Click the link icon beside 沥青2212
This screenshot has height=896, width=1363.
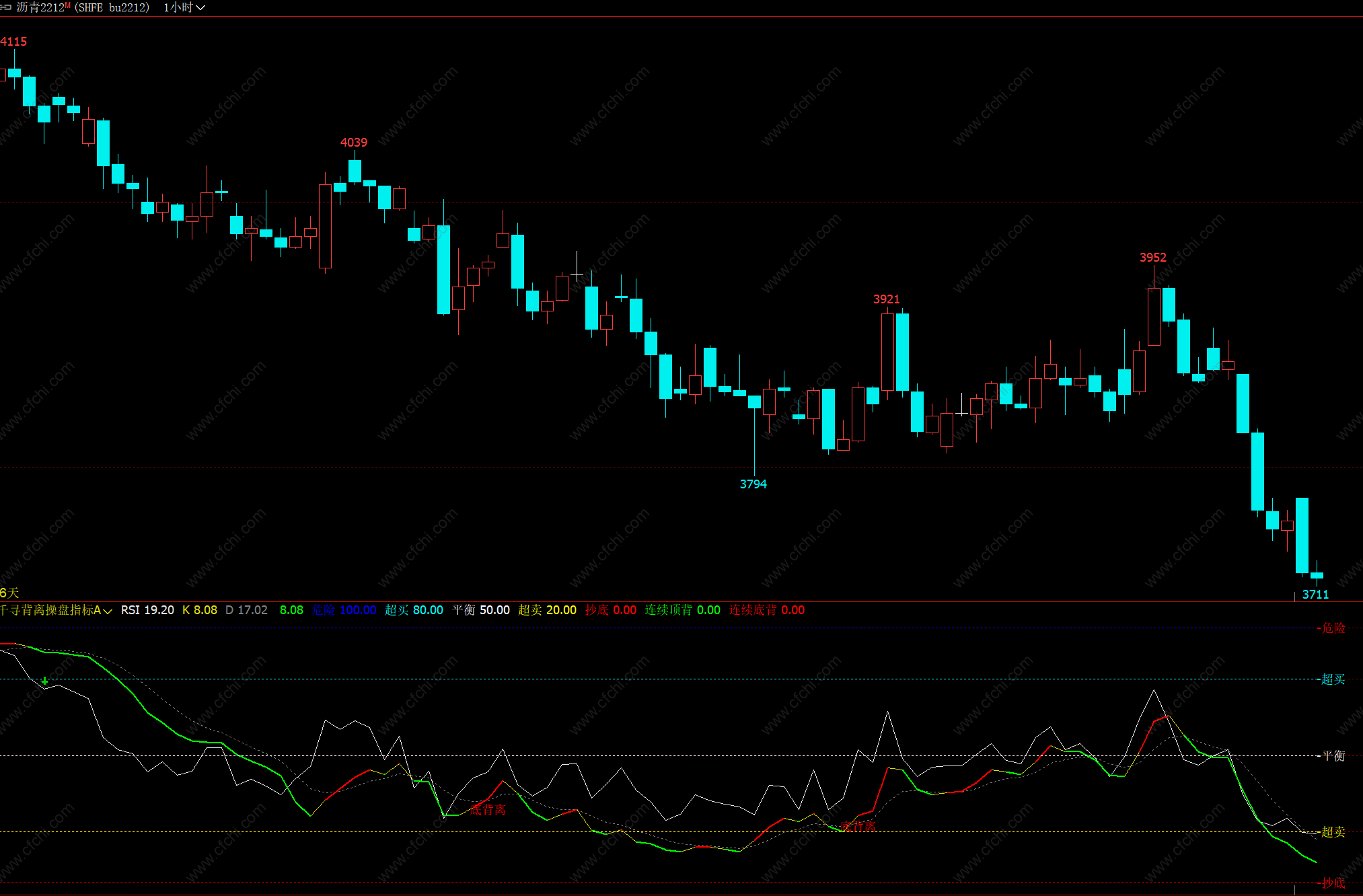coord(5,7)
